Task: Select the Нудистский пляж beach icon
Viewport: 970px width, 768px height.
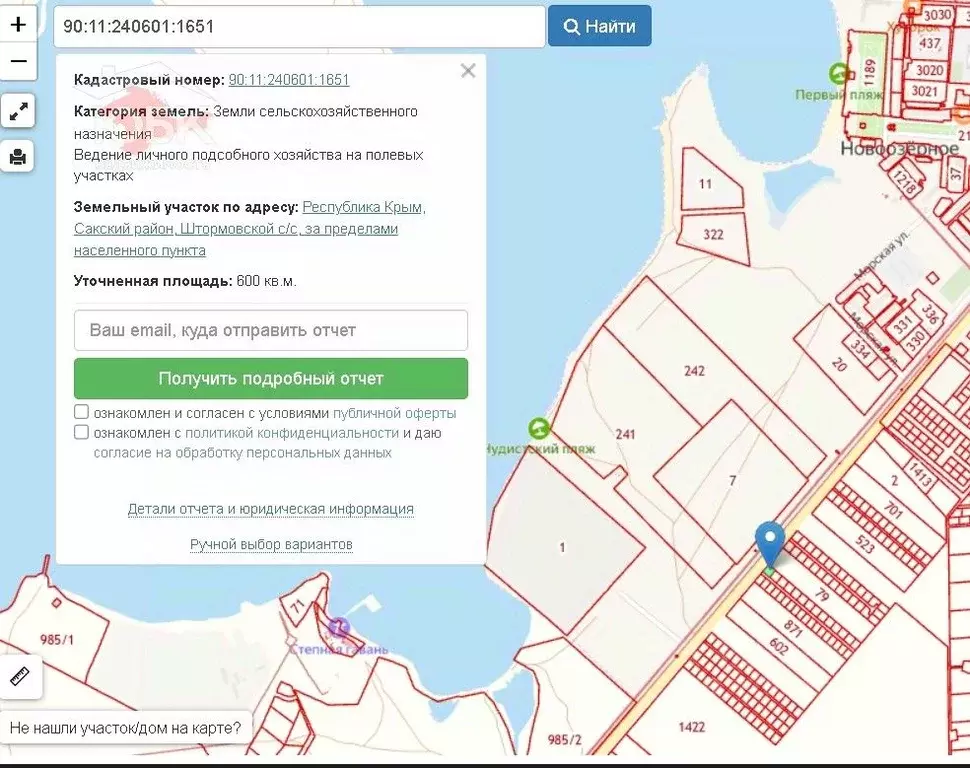Action: [539, 428]
